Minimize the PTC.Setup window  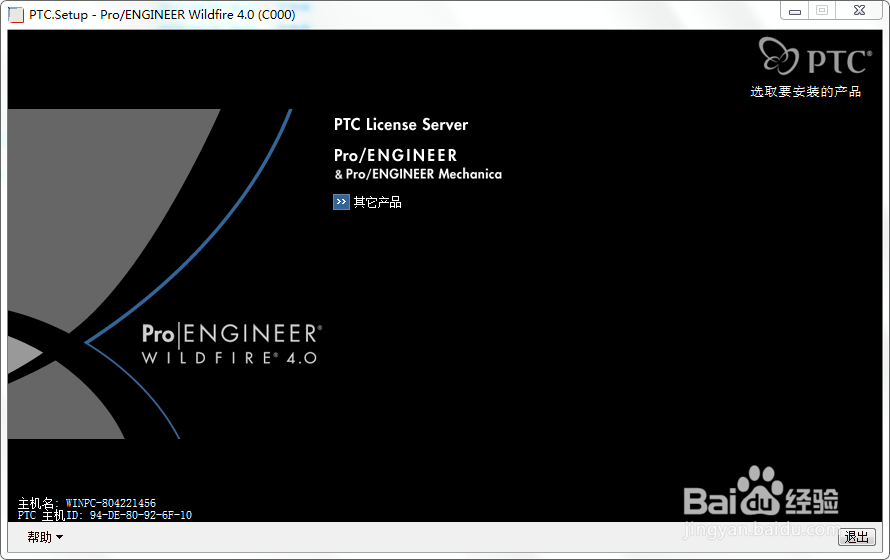(795, 11)
